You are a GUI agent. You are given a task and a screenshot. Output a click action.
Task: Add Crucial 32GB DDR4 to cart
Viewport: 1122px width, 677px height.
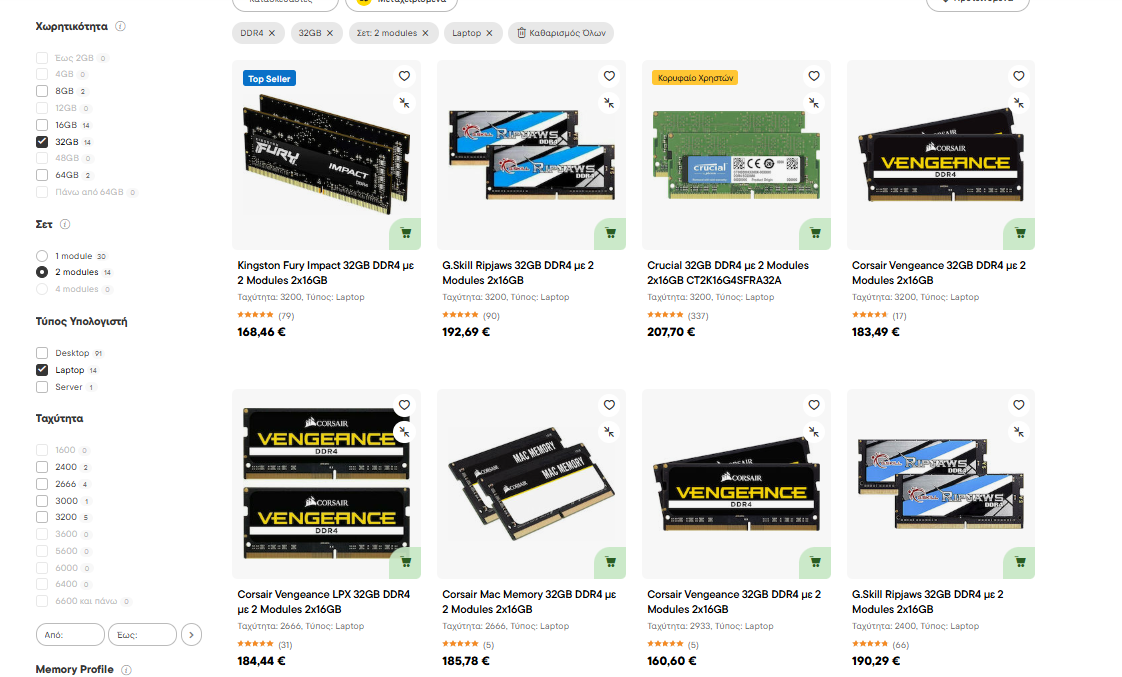815,233
